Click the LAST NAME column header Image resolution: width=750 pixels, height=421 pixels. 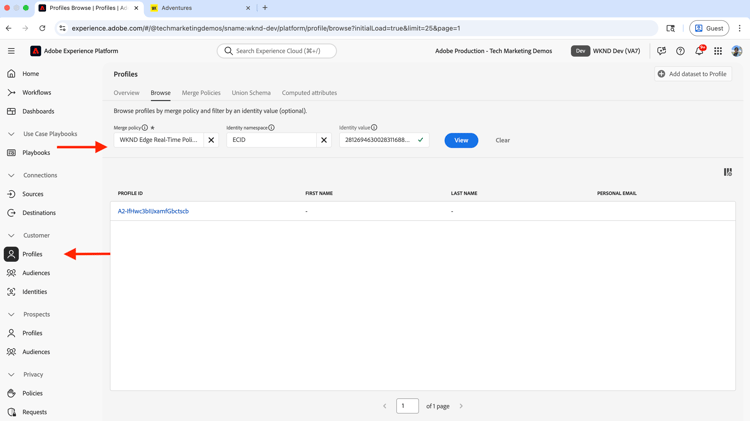[x=464, y=193]
